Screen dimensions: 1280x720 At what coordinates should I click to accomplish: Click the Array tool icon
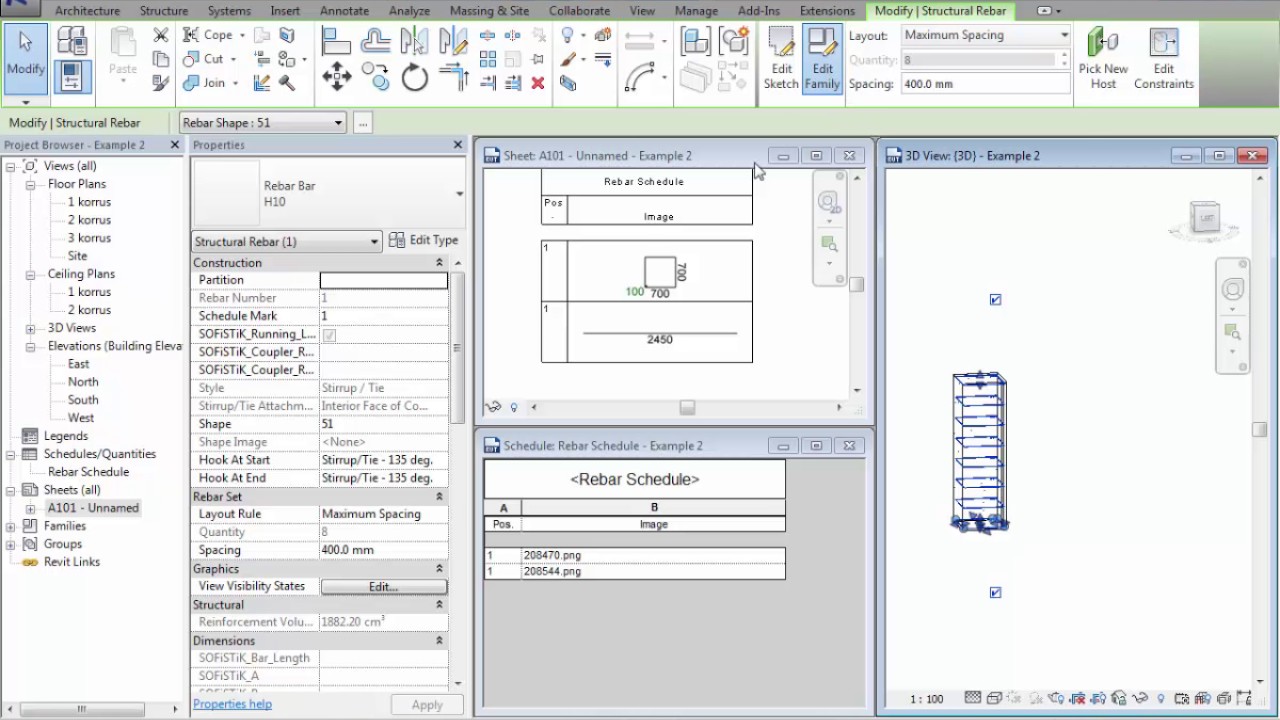[x=488, y=59]
